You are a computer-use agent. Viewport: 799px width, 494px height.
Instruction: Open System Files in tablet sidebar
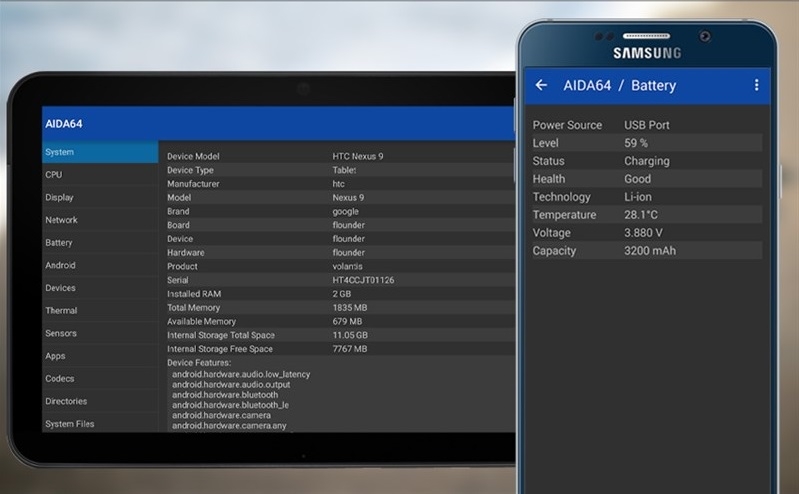[x=100, y=424]
